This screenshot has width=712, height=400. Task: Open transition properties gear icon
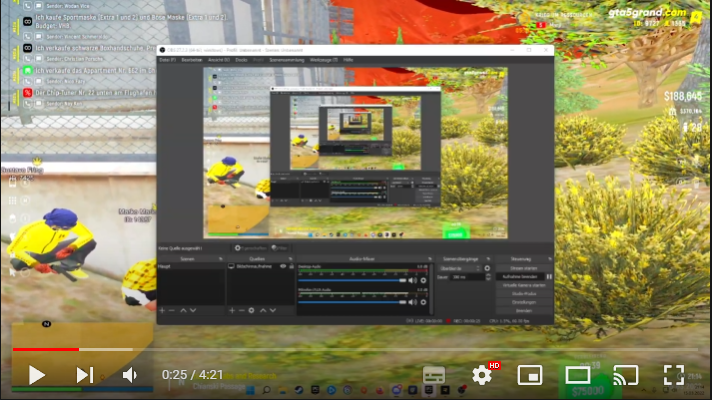tap(487, 268)
